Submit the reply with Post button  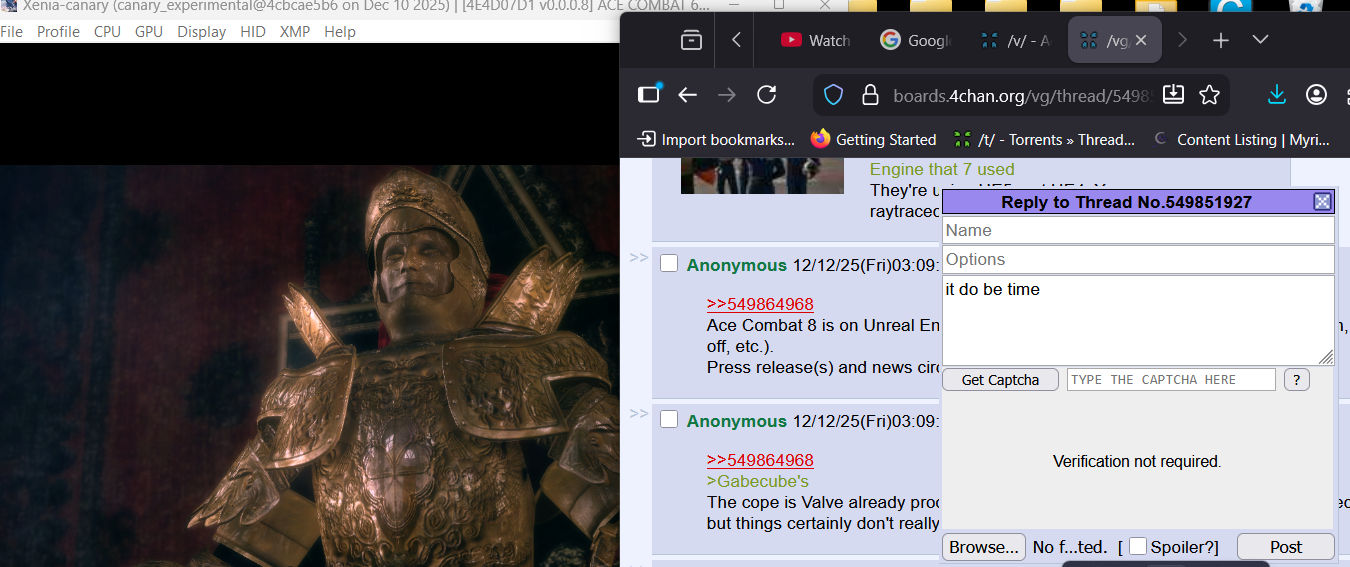pyautogui.click(x=1286, y=547)
